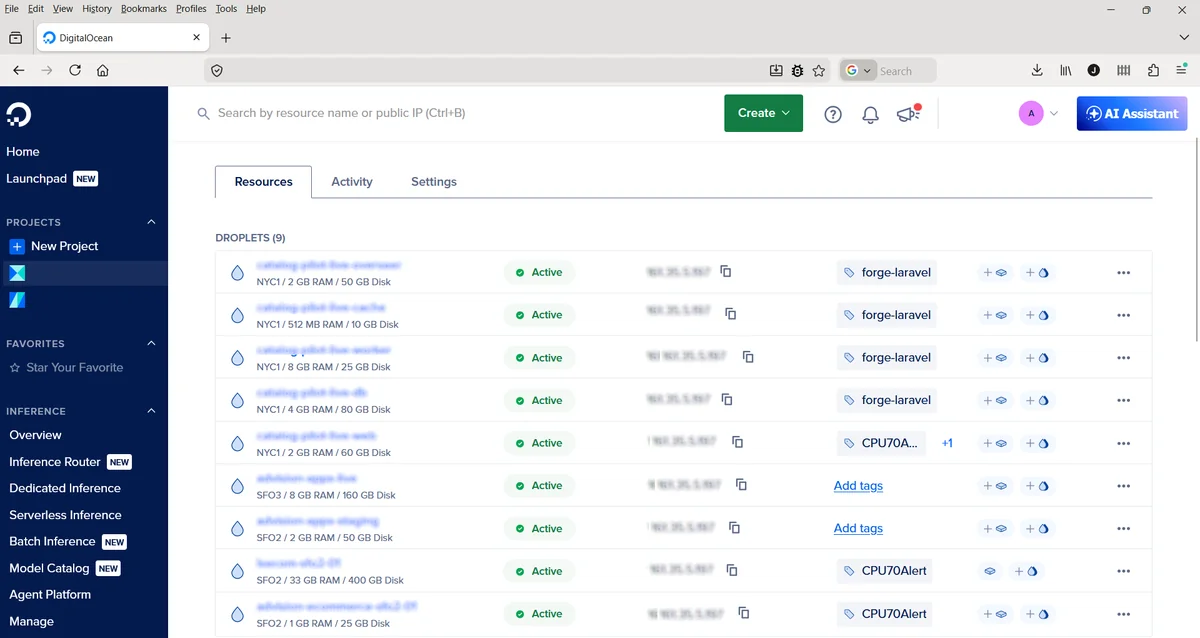
Task: Open the Profiles menu
Action: [x=191, y=8]
